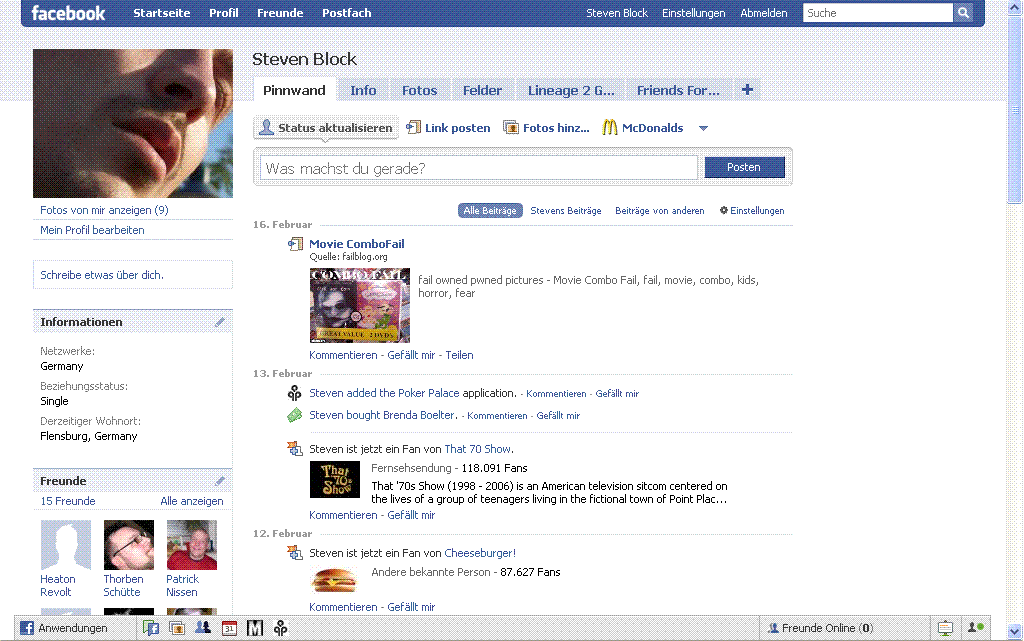The height and width of the screenshot is (641, 1024).
Task: Click the Posten button
Action: (744, 167)
